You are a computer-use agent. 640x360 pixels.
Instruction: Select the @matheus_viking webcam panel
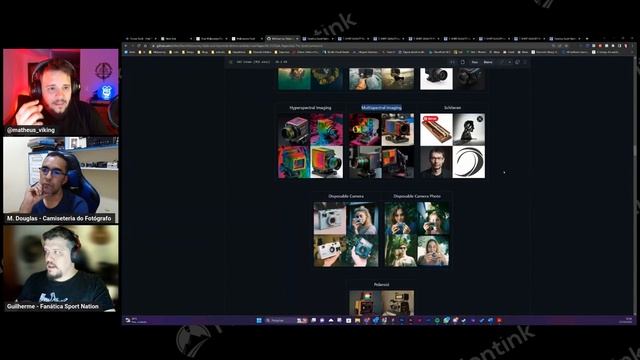(x=61, y=92)
